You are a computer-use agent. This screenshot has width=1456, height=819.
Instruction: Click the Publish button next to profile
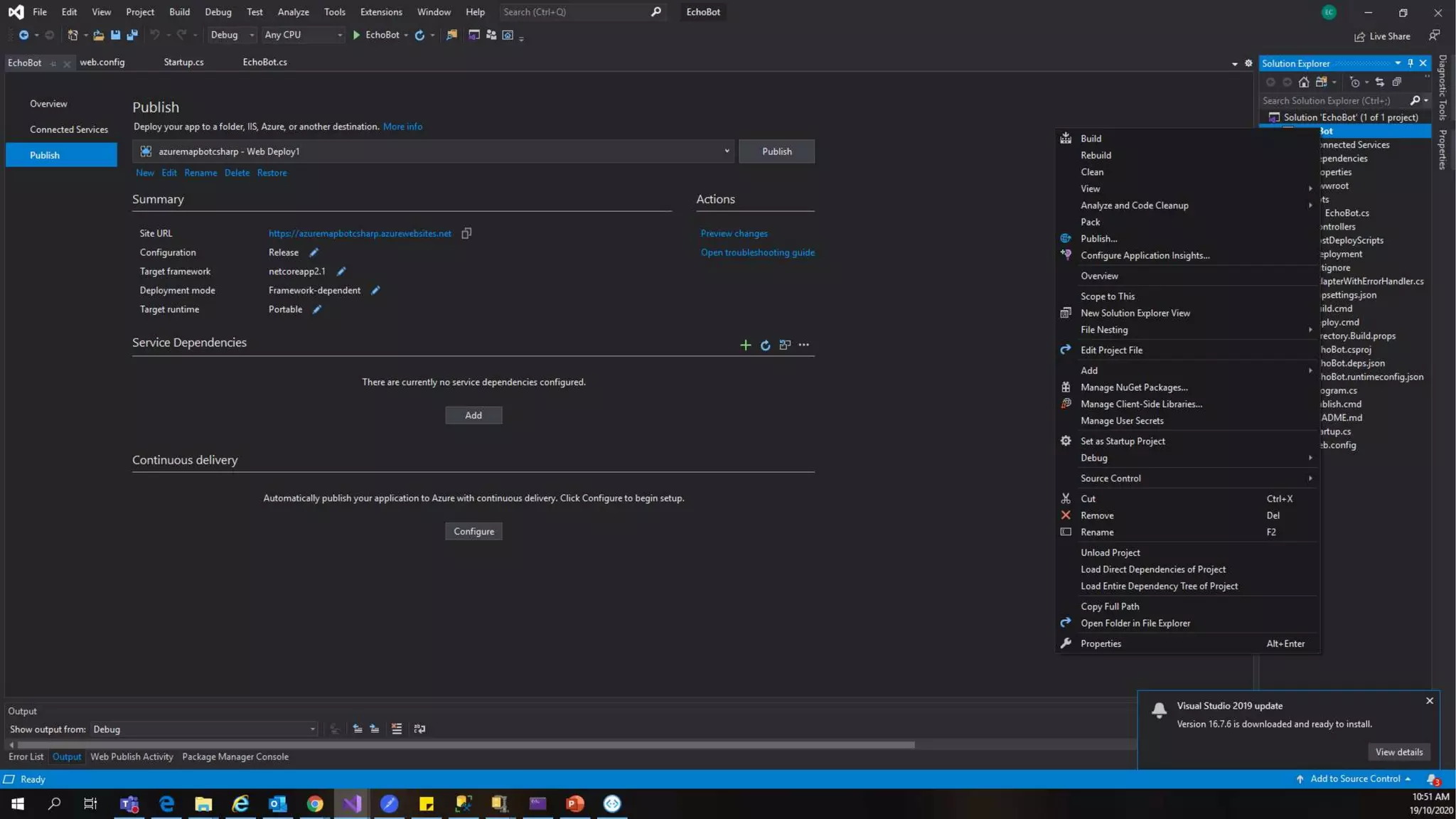776,151
